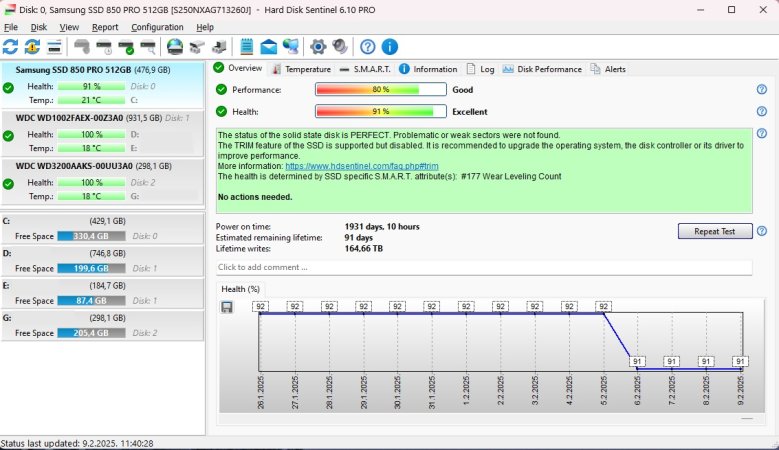Switch to the Disk Performance tab
Viewport: 779px width, 450px height.
coord(542,69)
